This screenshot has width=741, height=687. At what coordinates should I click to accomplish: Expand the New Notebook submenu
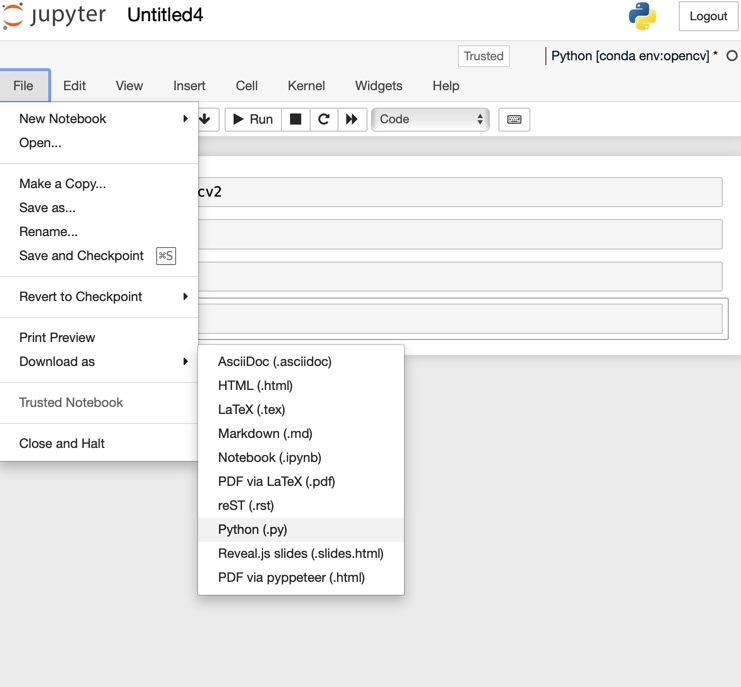point(99,119)
